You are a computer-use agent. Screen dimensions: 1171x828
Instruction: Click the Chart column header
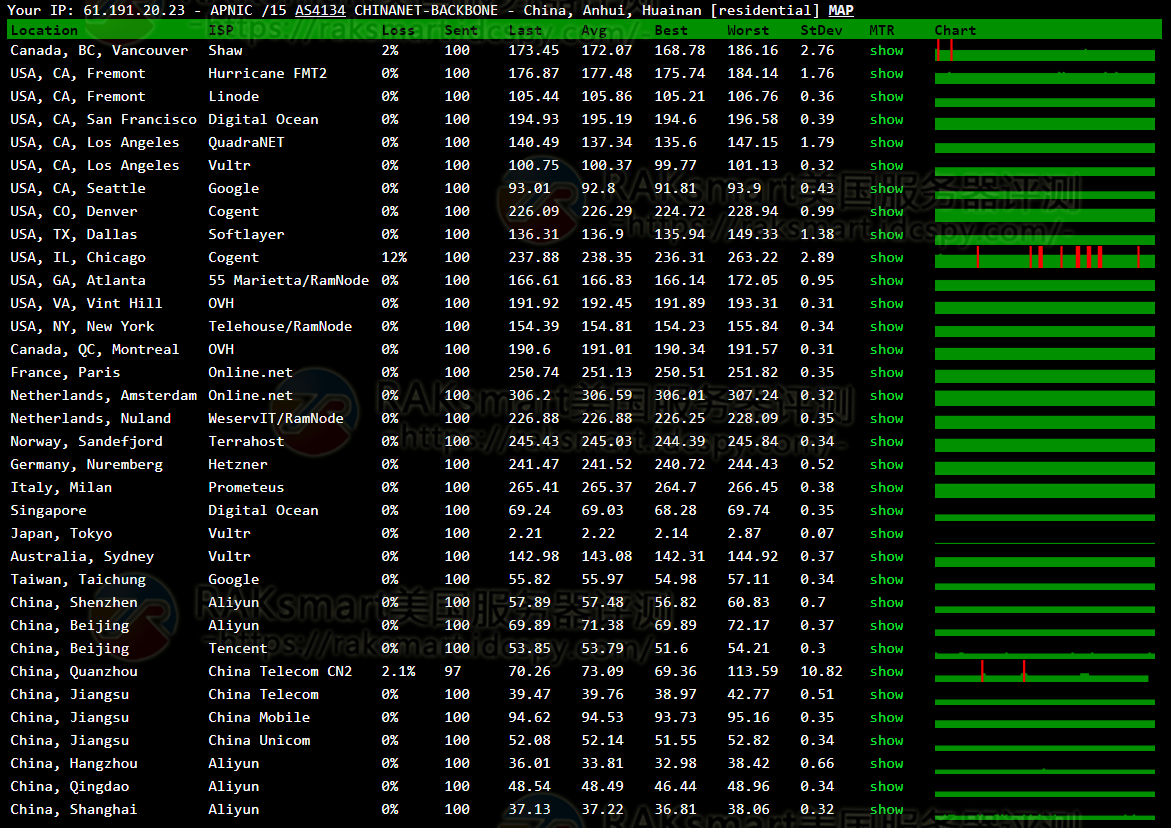(955, 31)
